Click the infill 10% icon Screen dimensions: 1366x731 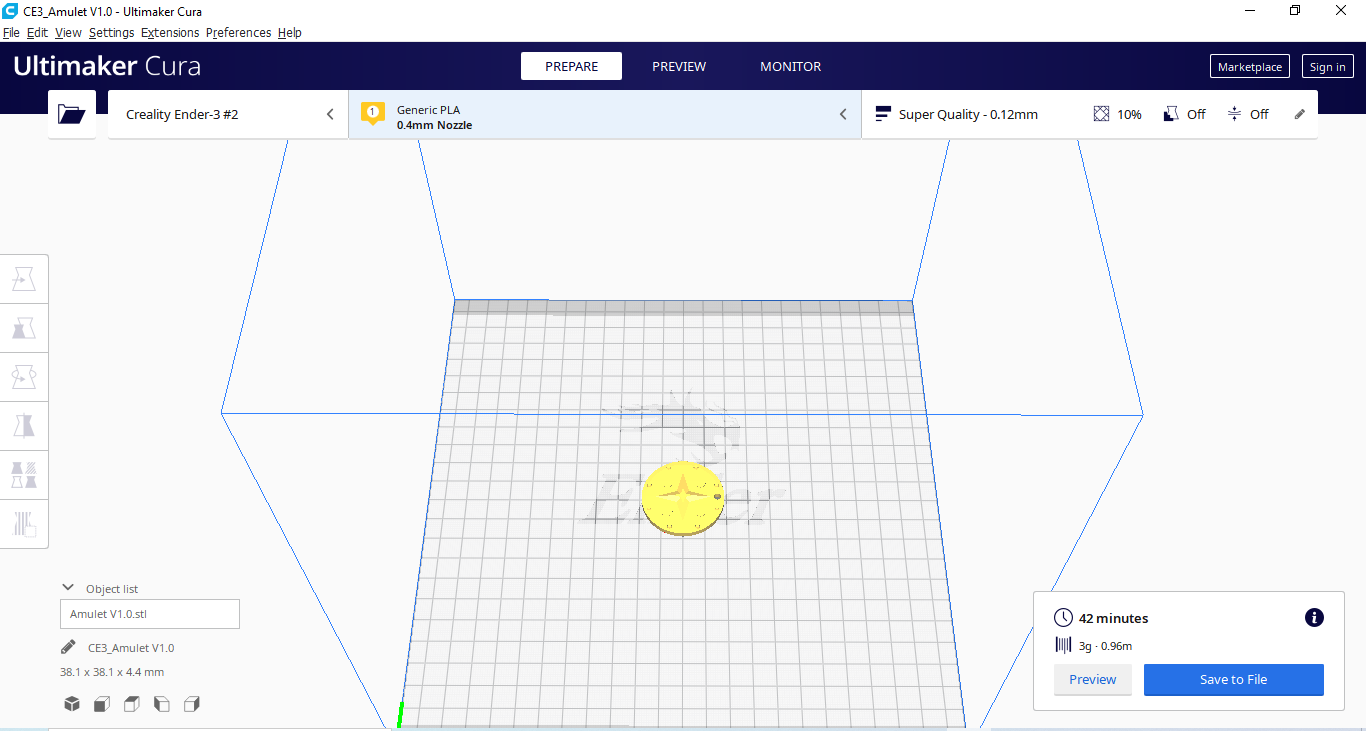(x=1101, y=114)
